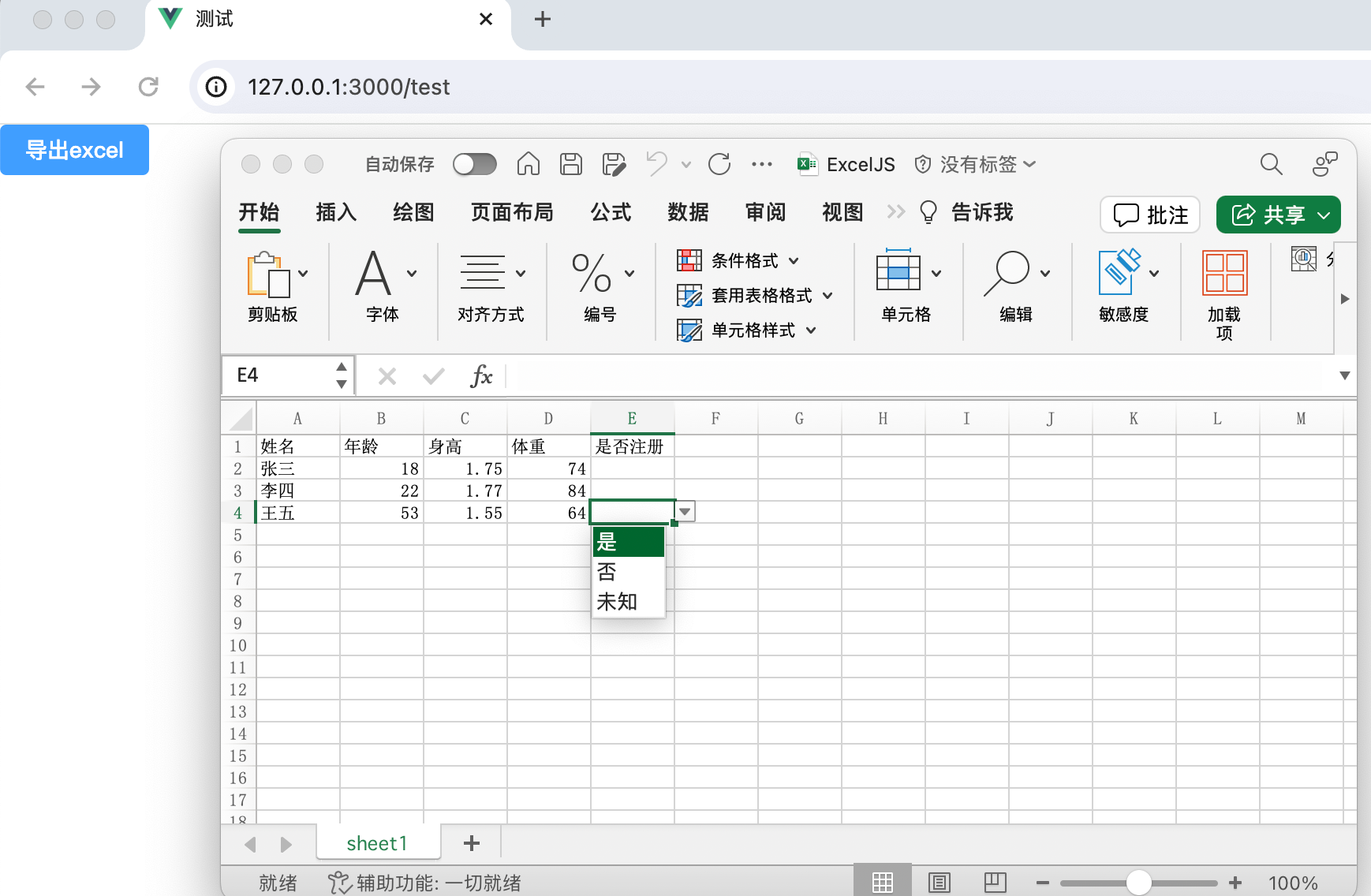Click the browser reload icon
This screenshot has height=896, width=1371.
click(148, 87)
